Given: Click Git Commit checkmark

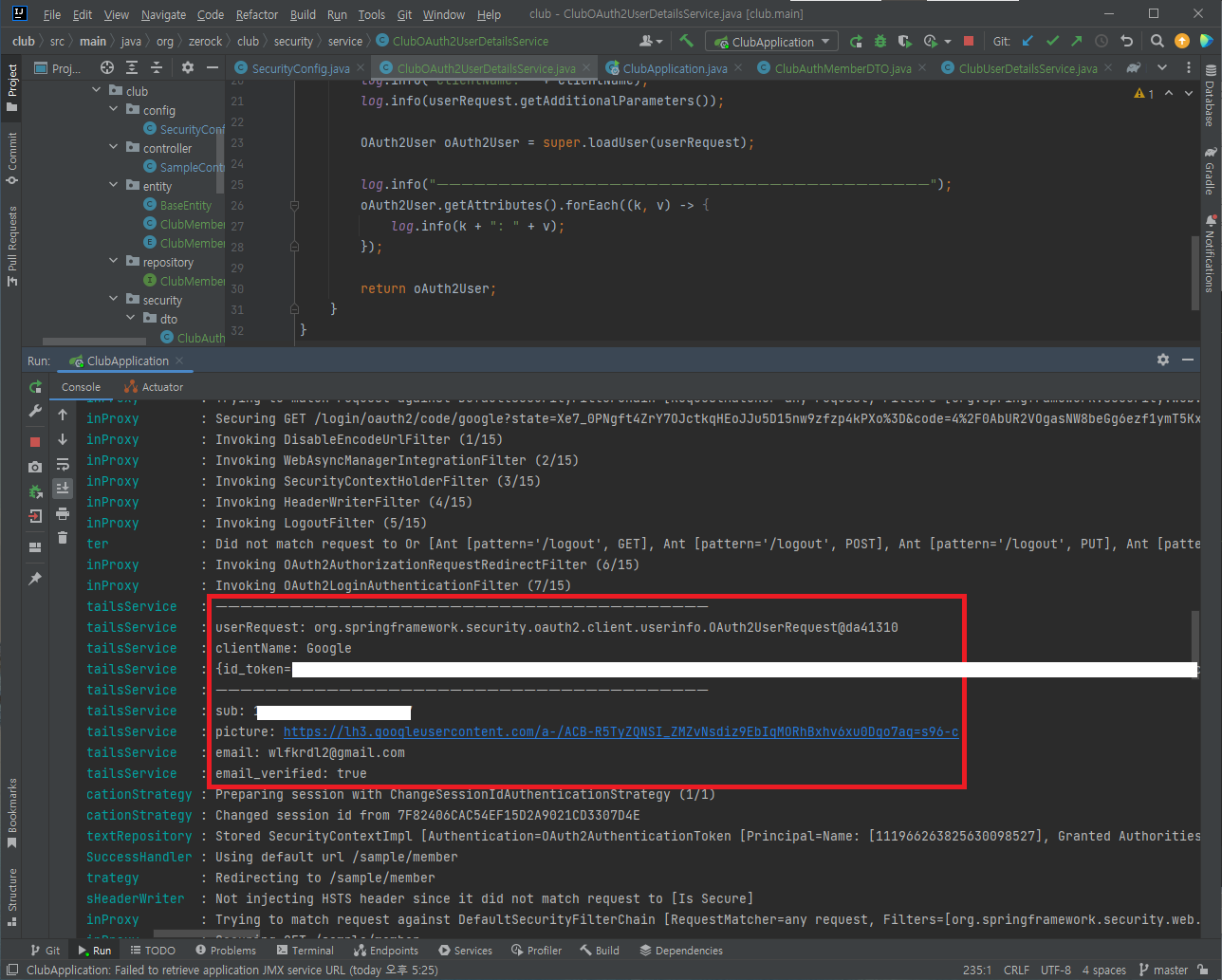Looking at the screenshot, I should pyautogui.click(x=1052, y=41).
